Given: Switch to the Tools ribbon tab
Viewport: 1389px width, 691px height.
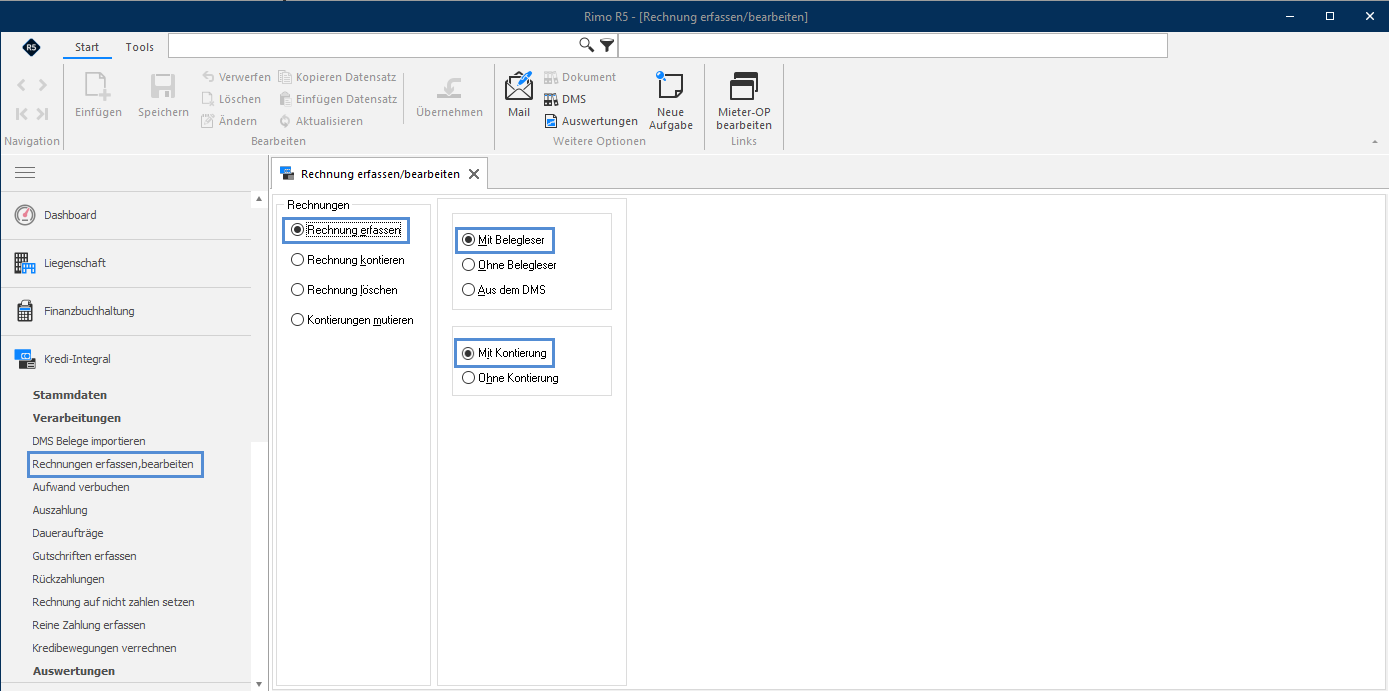Looking at the screenshot, I should (x=140, y=47).
